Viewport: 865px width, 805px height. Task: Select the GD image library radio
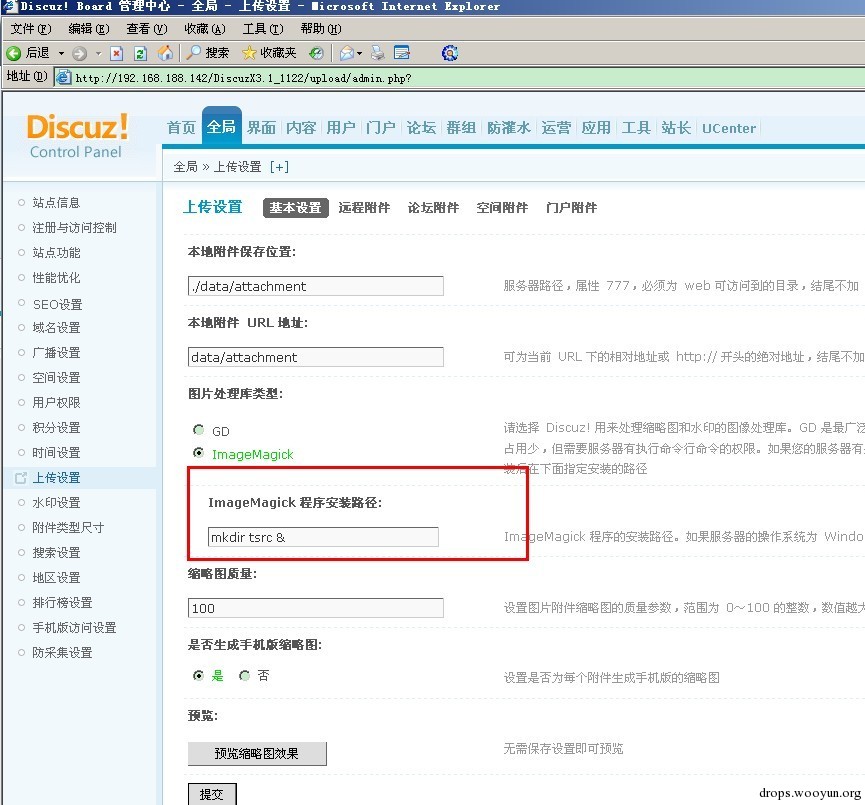pyautogui.click(x=199, y=430)
